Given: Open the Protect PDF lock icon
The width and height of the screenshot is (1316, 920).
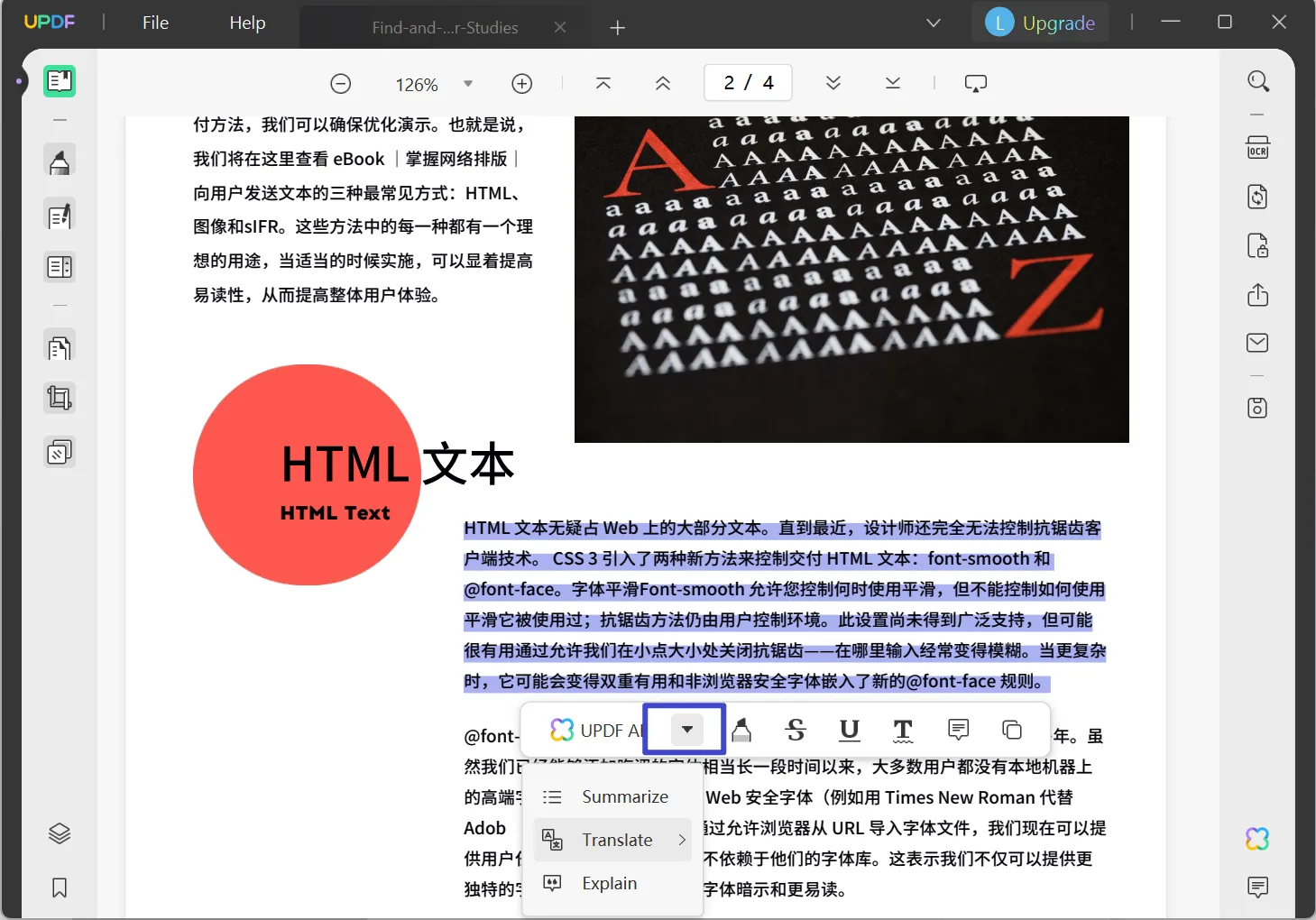Looking at the screenshot, I should (x=1257, y=245).
